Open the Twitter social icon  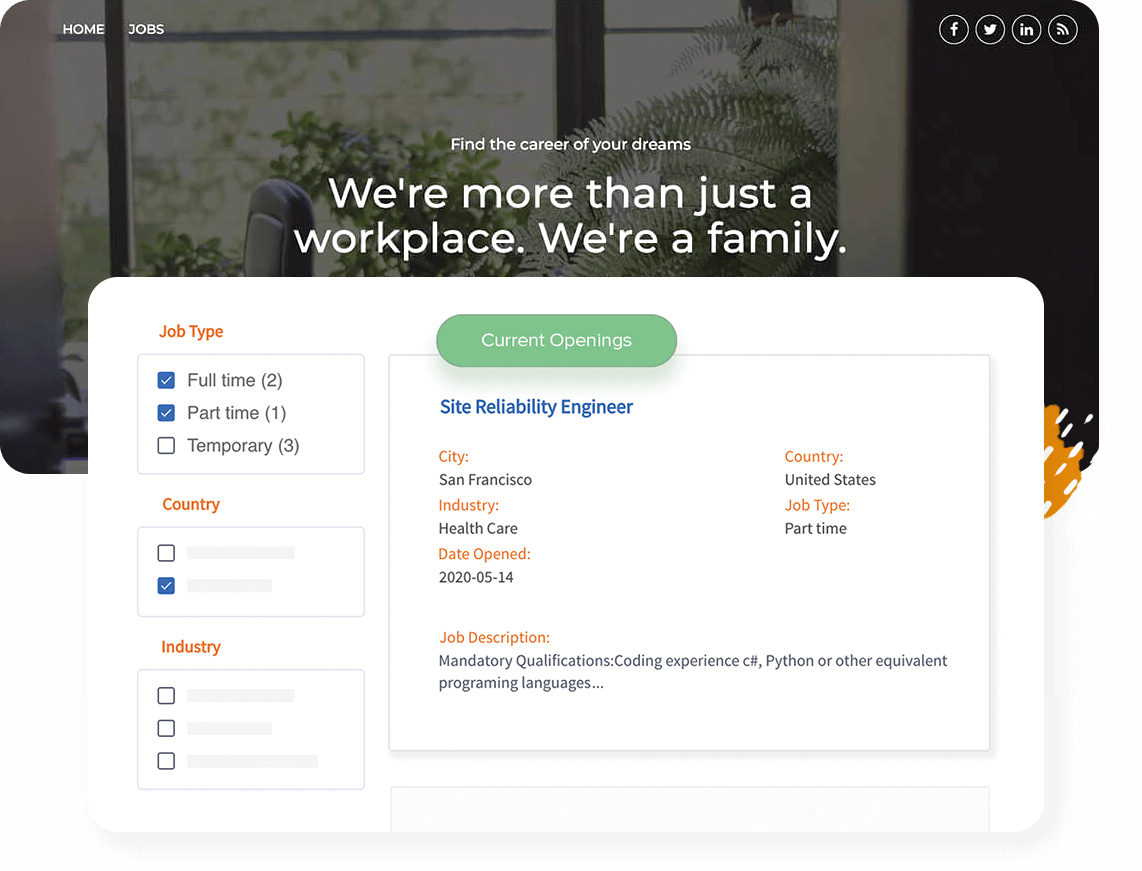point(990,30)
